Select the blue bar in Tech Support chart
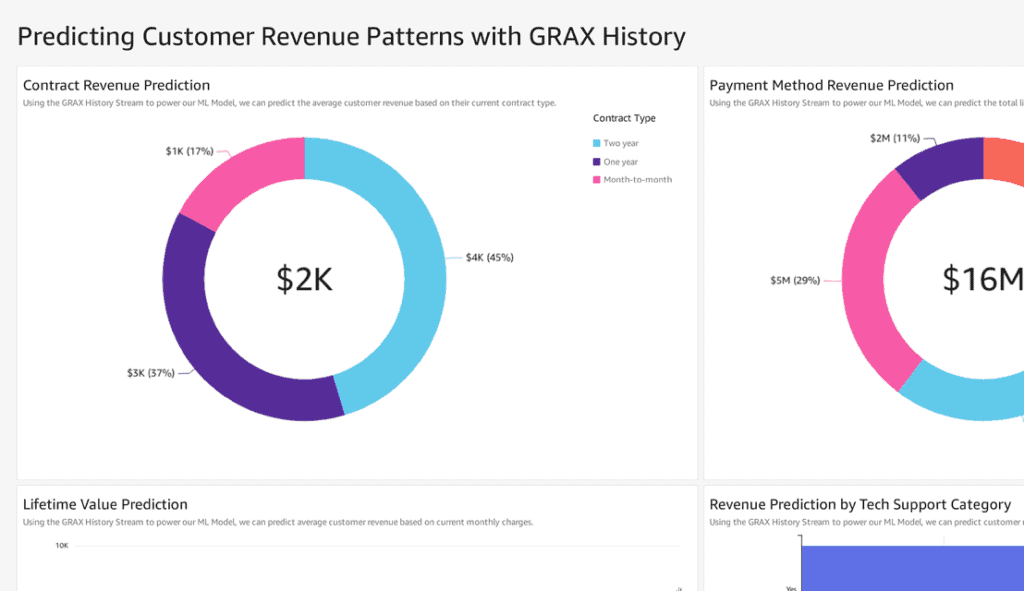Image resolution: width=1024 pixels, height=591 pixels. pos(912,568)
